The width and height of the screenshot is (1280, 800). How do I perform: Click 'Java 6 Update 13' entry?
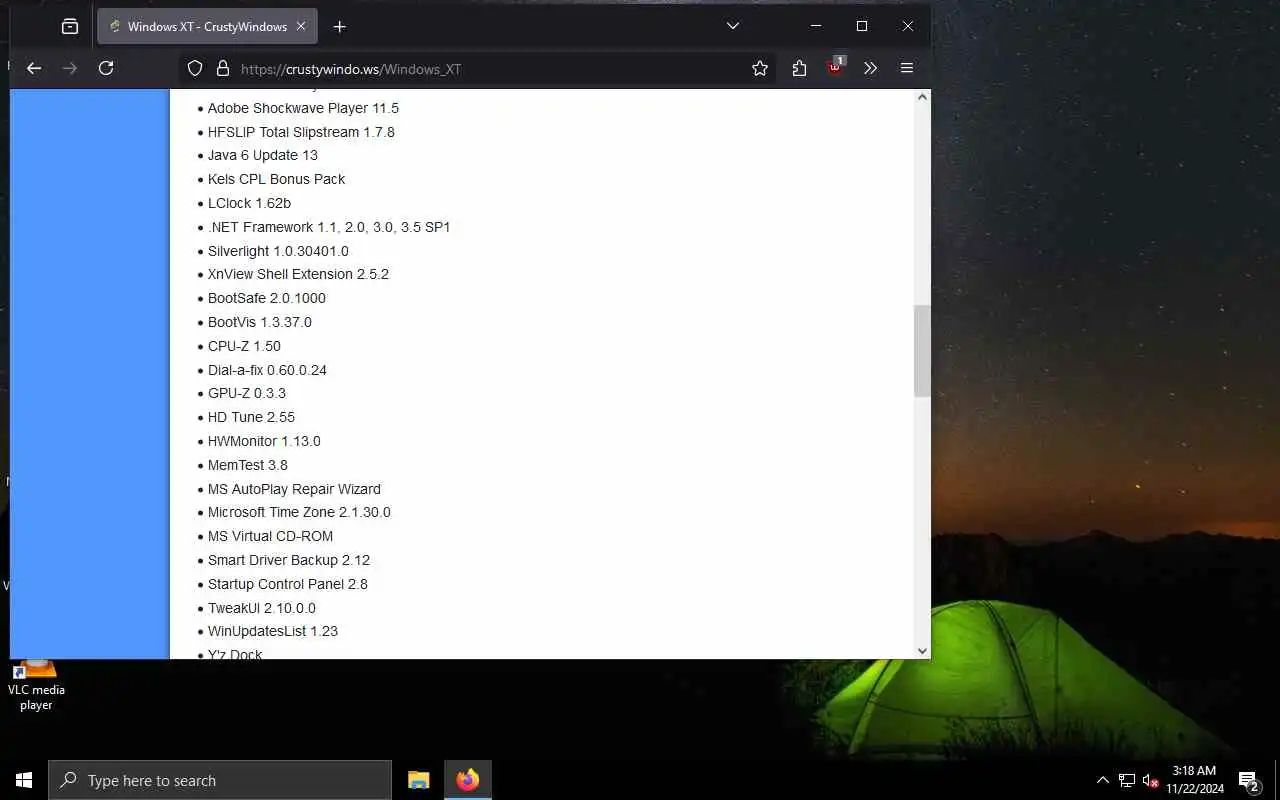[263, 155]
